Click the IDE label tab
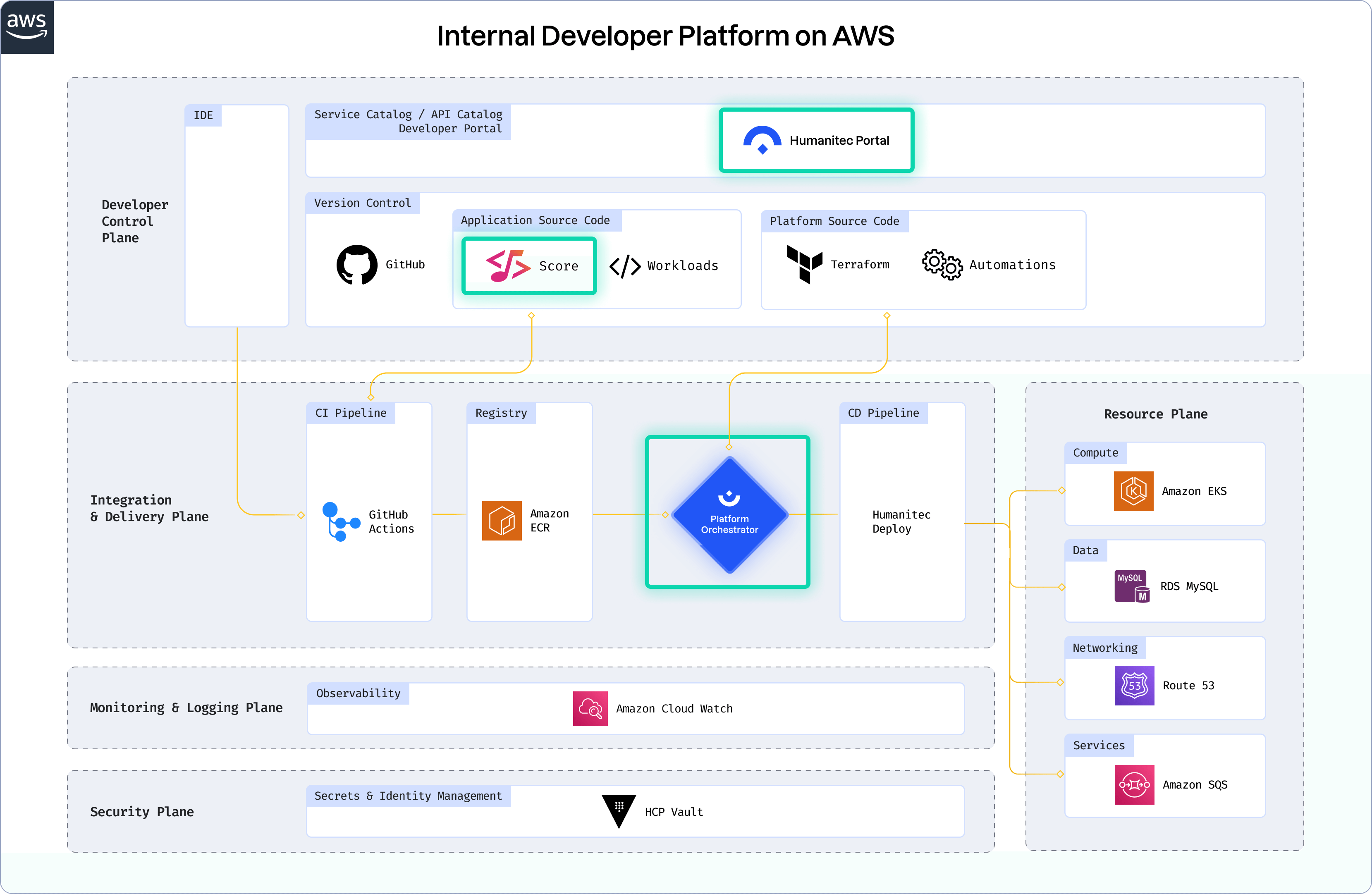 tap(203, 115)
